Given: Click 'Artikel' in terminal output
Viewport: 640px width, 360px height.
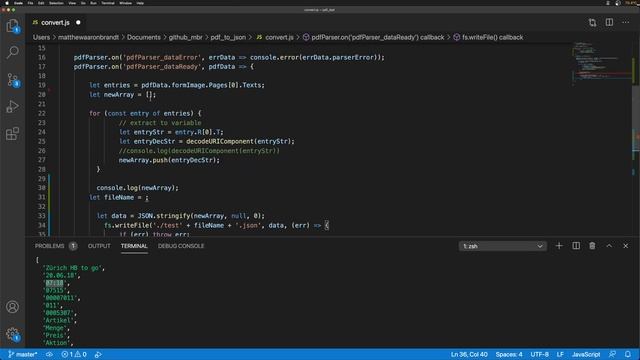Looking at the screenshot, I should point(59,320).
